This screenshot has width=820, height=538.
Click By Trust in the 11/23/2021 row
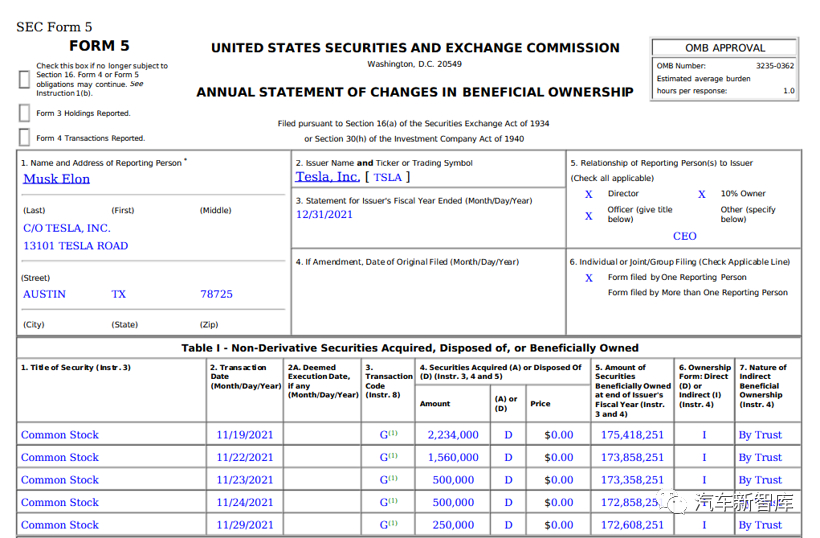coord(760,480)
